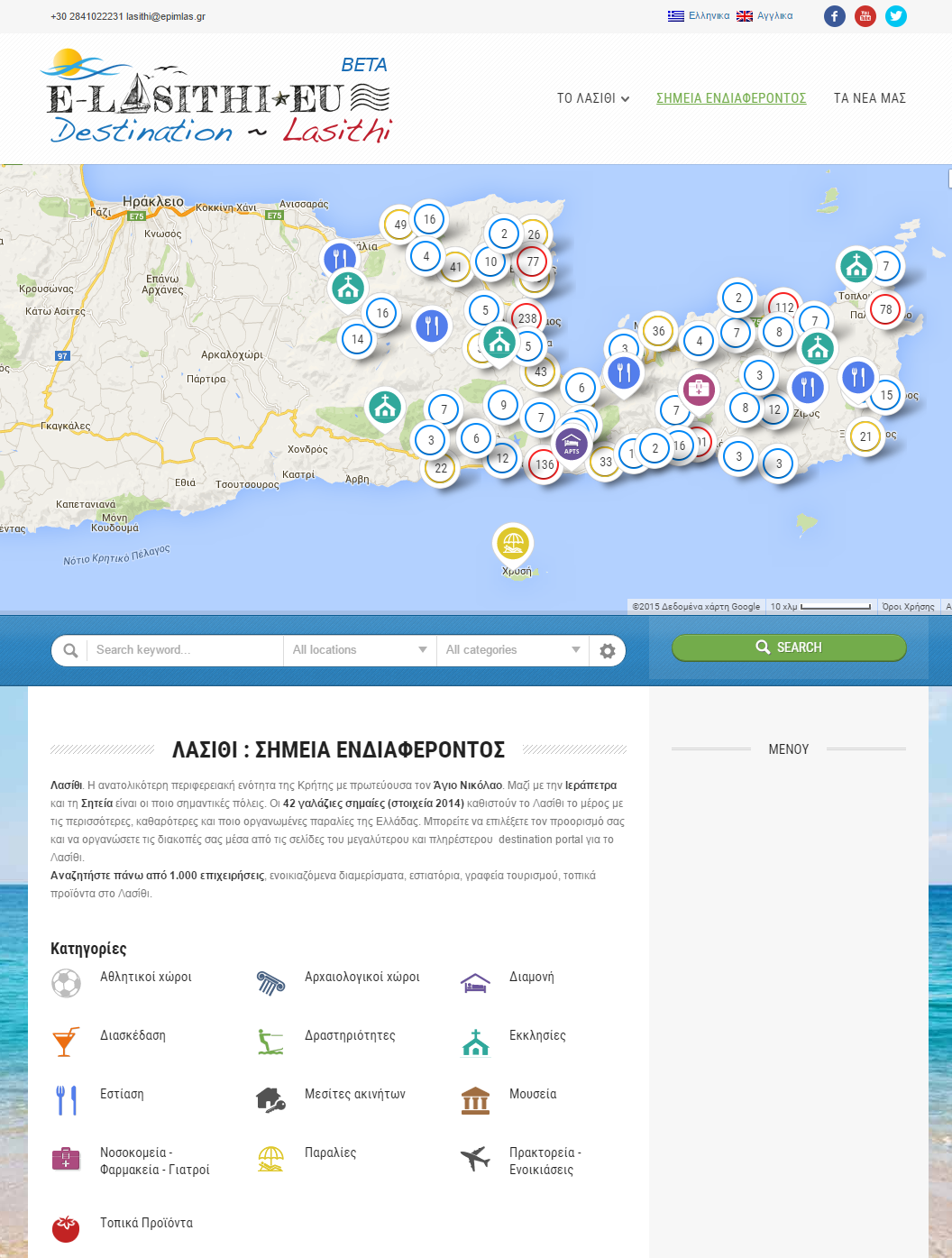Expand the ΤΟ ΛΑΣΙΘΙ menu
Viewport: 952px width, 1258px height.
592,98
